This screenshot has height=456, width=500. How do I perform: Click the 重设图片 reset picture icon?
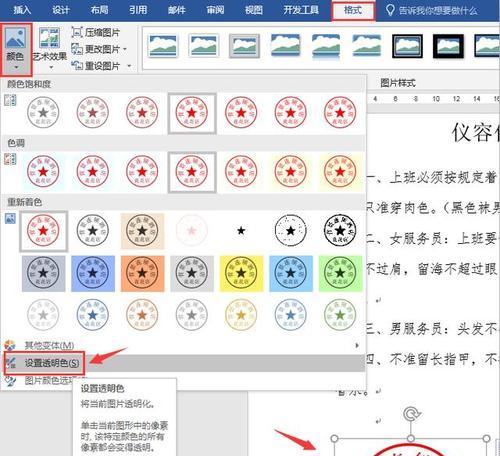(x=77, y=65)
